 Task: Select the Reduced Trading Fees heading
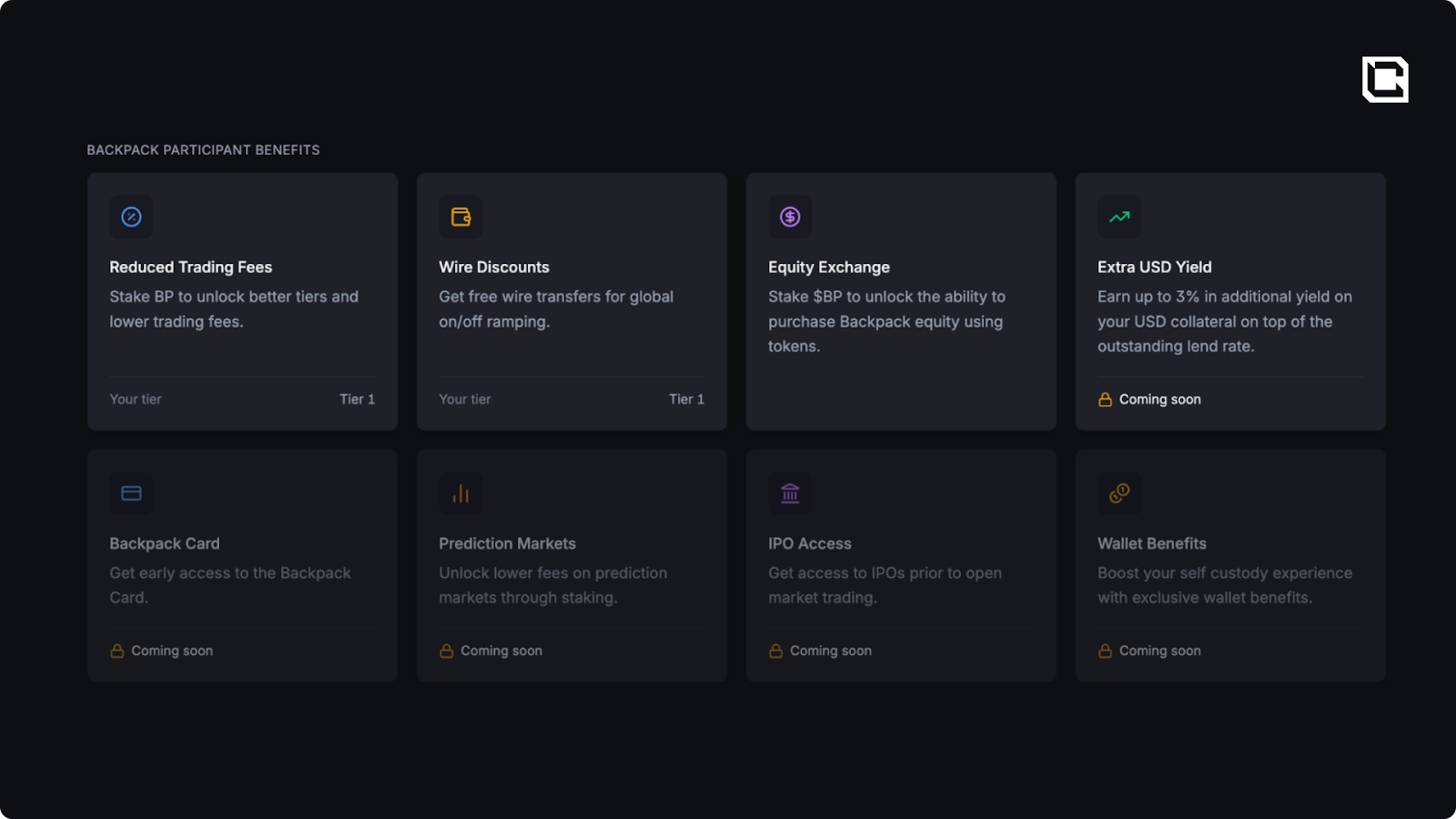(x=191, y=267)
